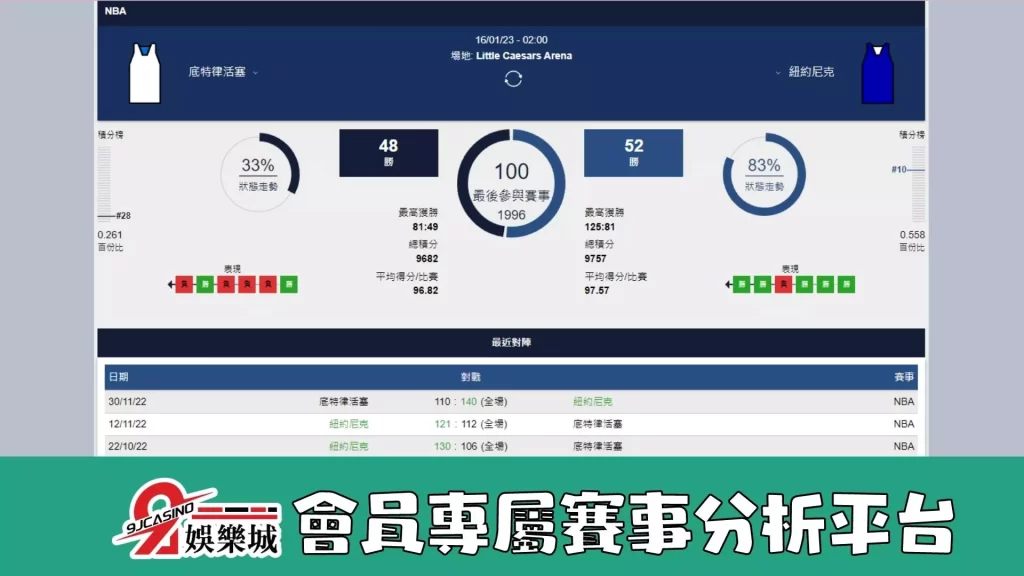1024x576 pixels.
Task: Click the 52 勝 stat box
Action: coord(634,152)
